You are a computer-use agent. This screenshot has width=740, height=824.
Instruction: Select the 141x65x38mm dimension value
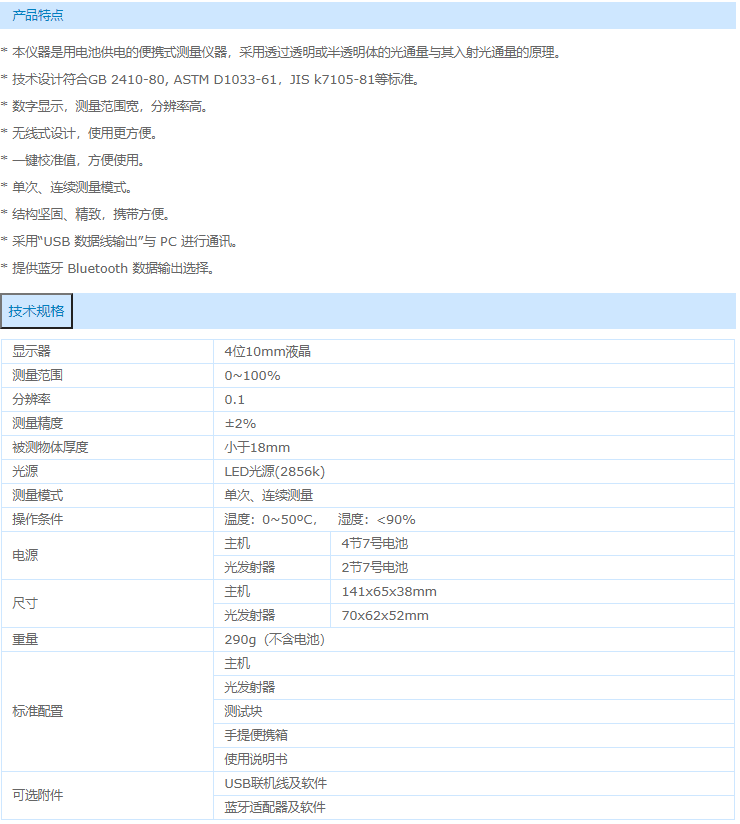tap(389, 591)
